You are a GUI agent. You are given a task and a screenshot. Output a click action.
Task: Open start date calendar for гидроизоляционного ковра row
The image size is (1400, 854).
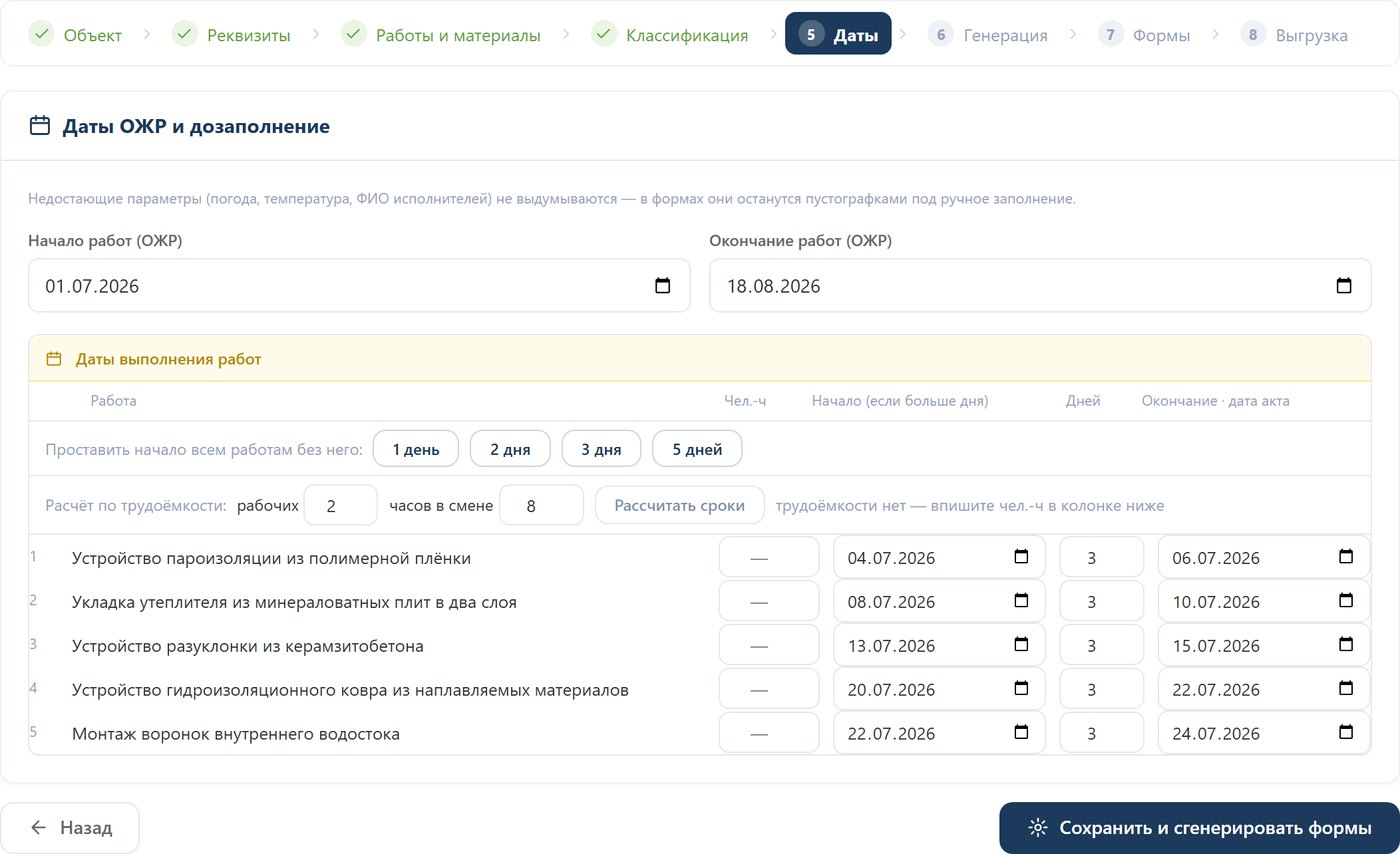click(x=1021, y=689)
